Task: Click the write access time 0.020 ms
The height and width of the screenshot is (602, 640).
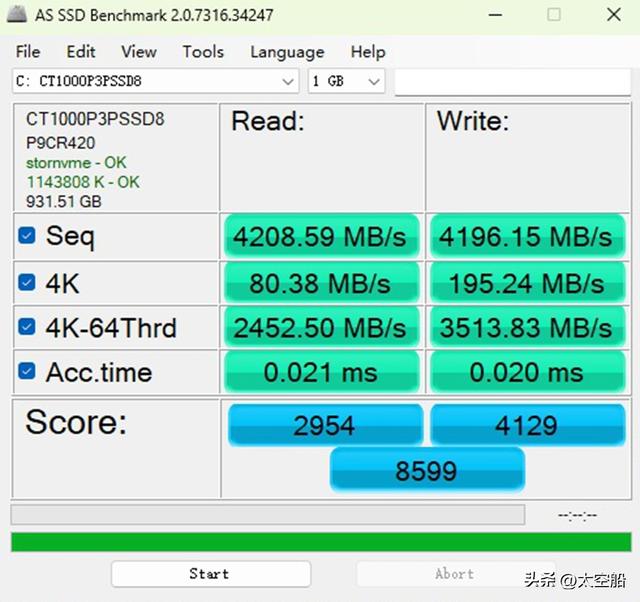Action: coord(527,372)
